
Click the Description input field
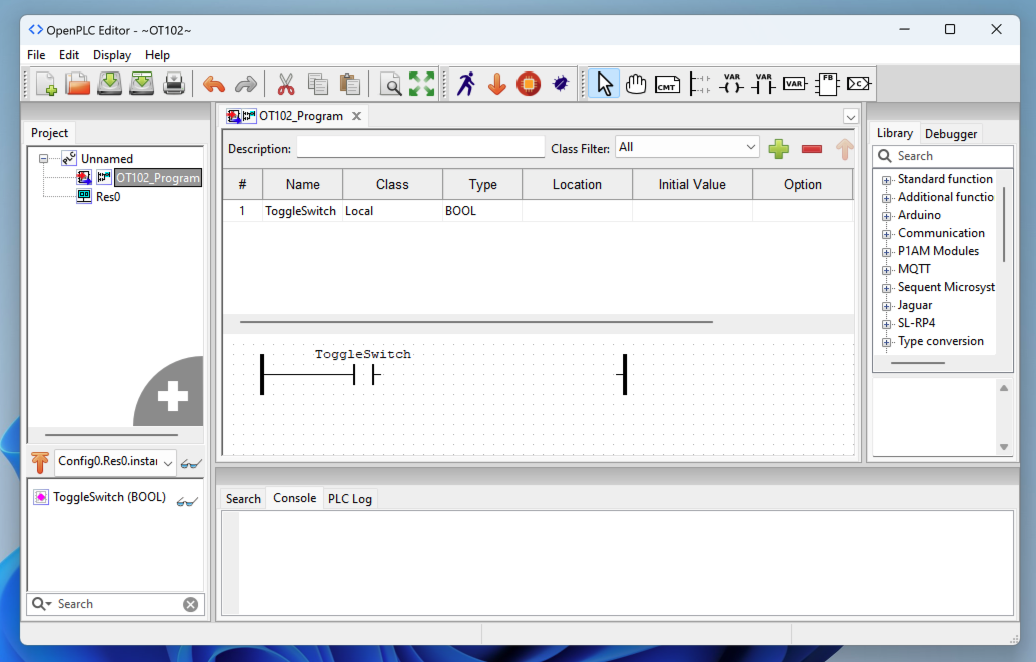[420, 147]
